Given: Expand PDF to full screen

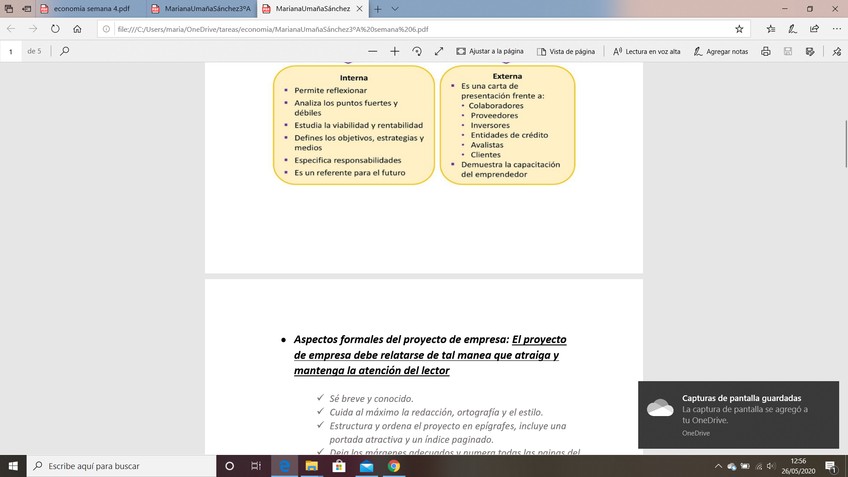Looking at the screenshot, I should coord(439,51).
